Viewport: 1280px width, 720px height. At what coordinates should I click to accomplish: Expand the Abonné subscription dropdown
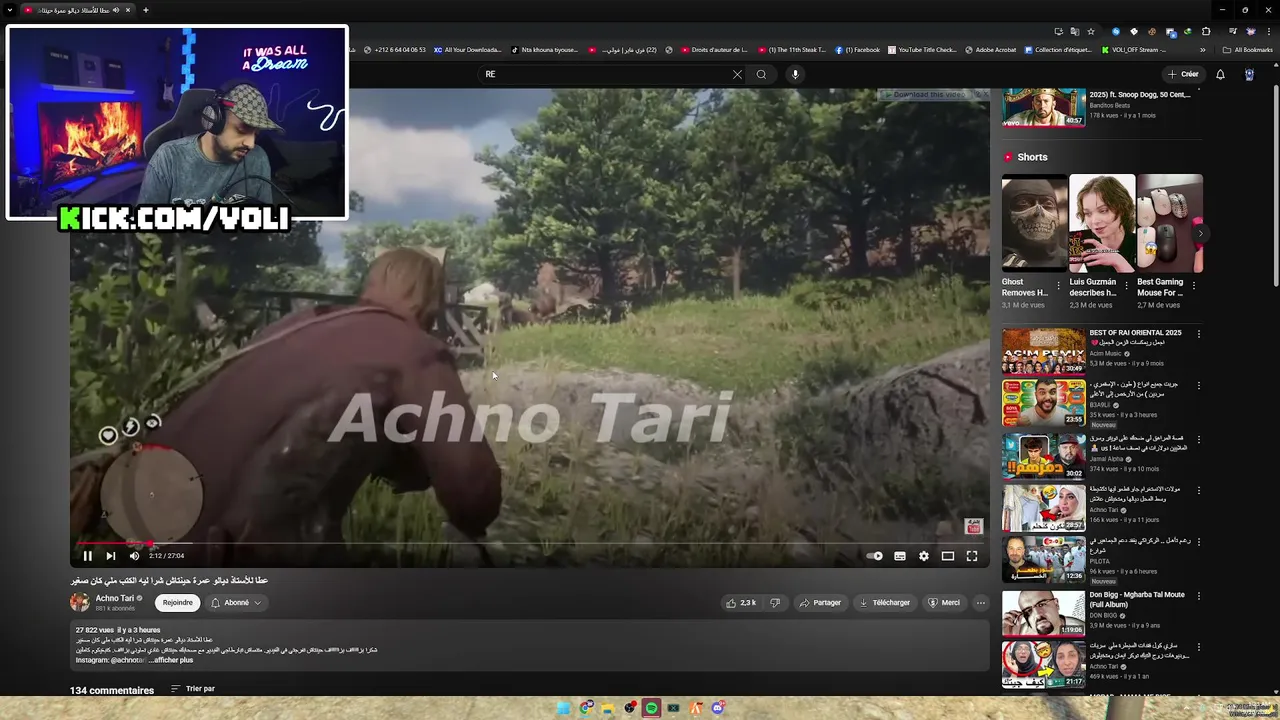point(236,603)
